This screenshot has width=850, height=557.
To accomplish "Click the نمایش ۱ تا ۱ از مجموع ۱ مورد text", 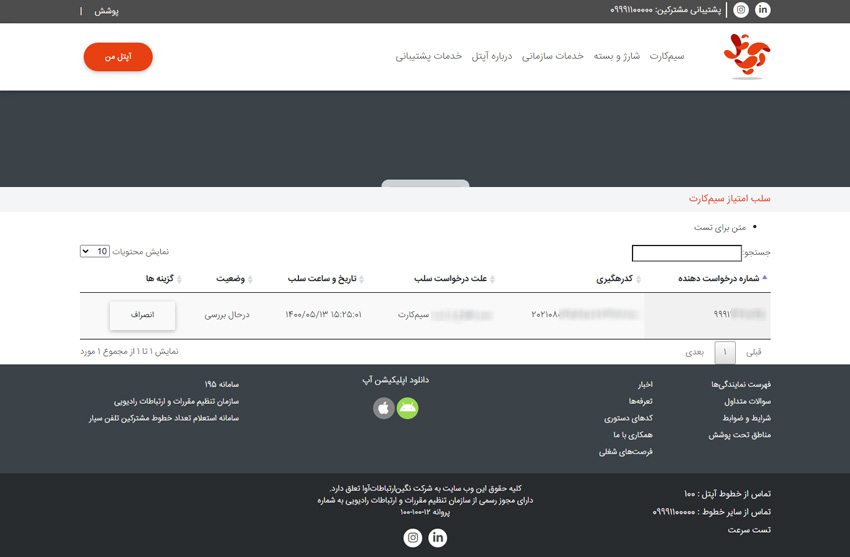I will 130,352.
